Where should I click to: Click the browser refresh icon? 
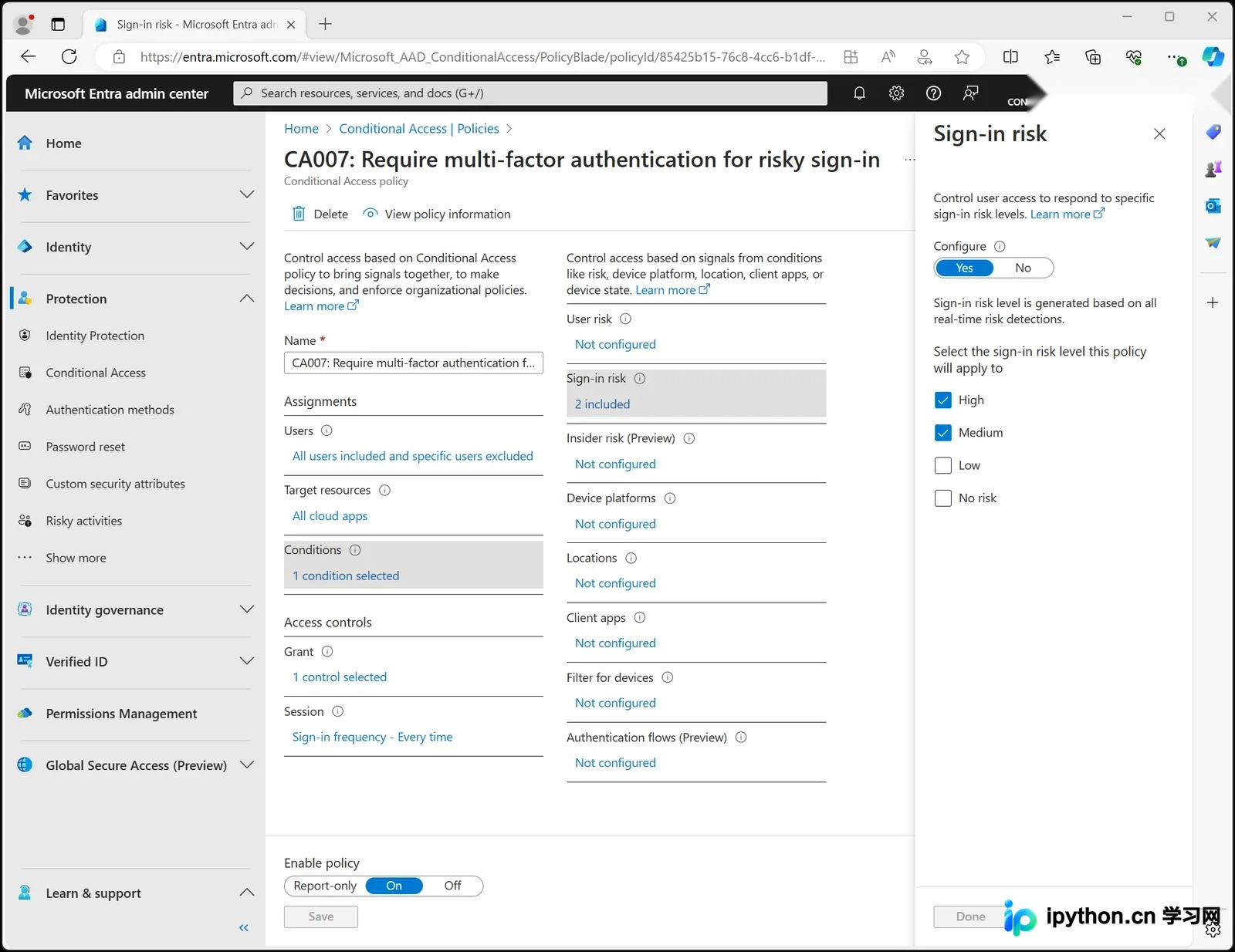tap(69, 56)
